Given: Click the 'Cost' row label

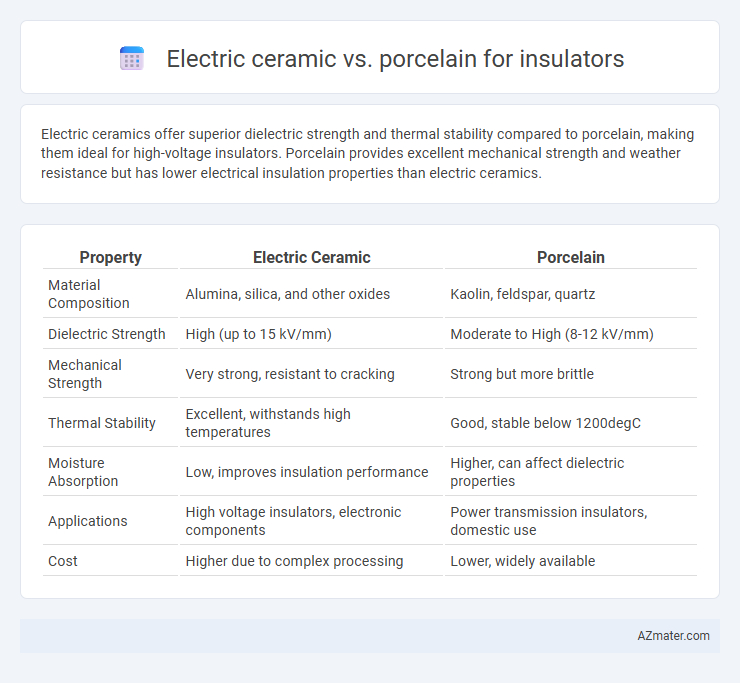Looking at the screenshot, I should click(x=63, y=561).
